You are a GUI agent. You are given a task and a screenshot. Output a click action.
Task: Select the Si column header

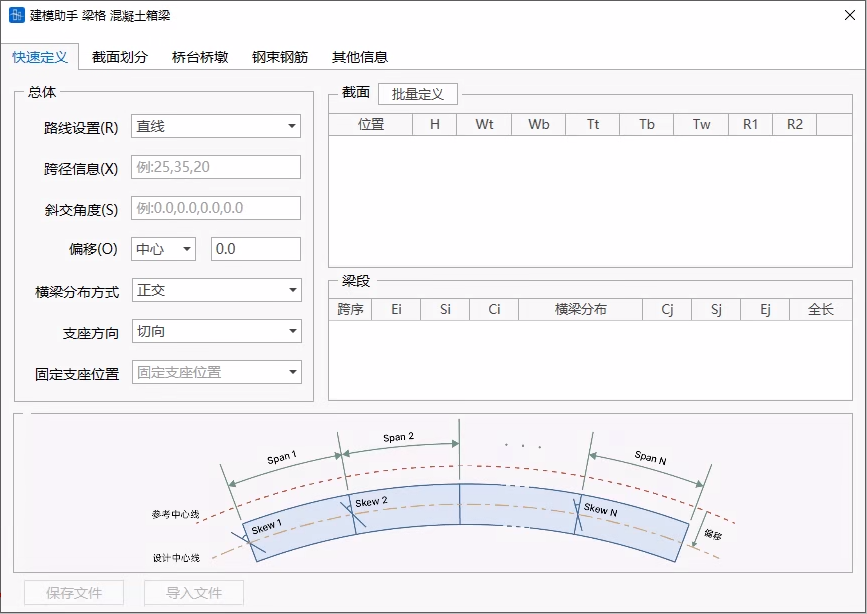(445, 309)
